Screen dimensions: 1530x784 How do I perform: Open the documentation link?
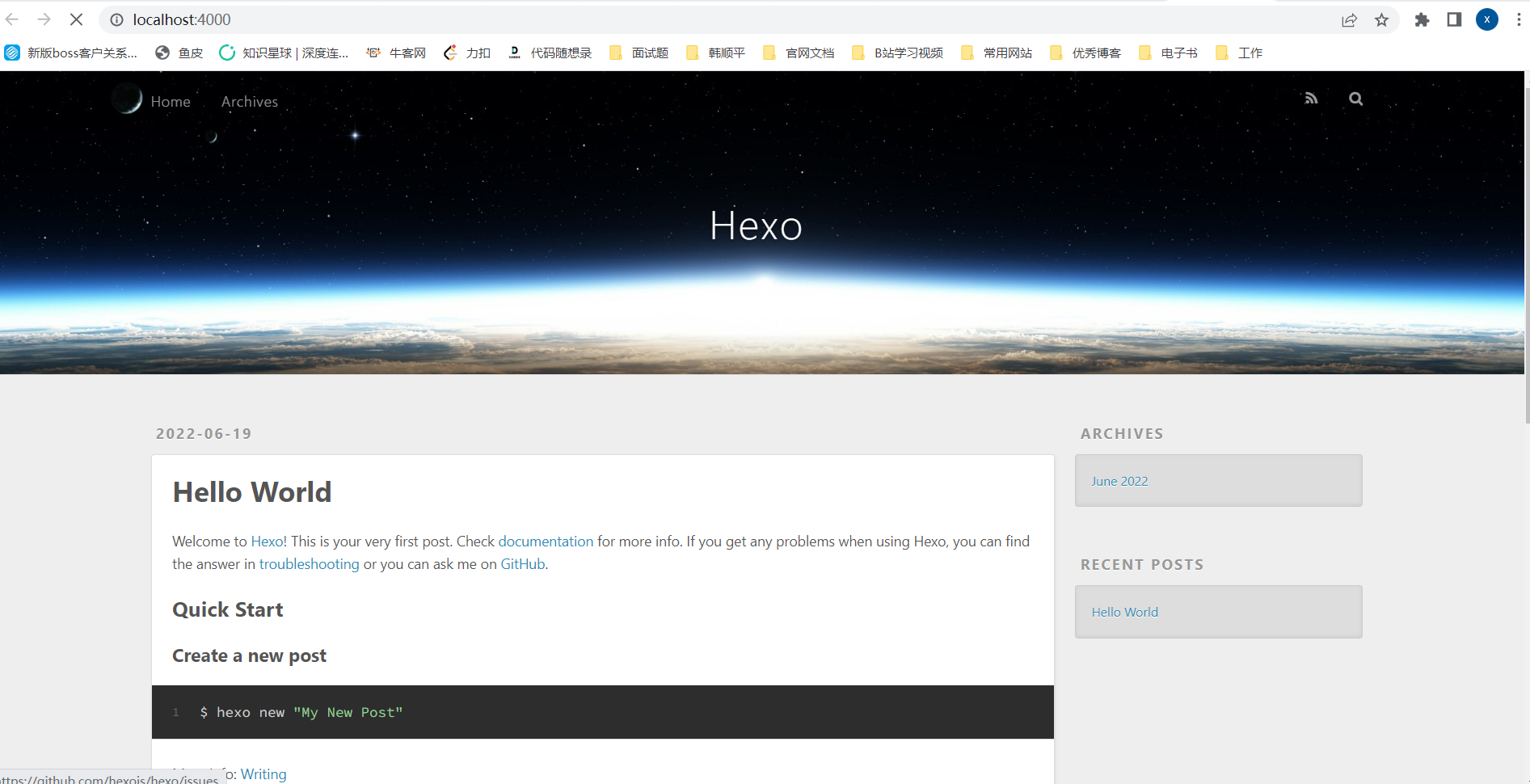pos(546,541)
